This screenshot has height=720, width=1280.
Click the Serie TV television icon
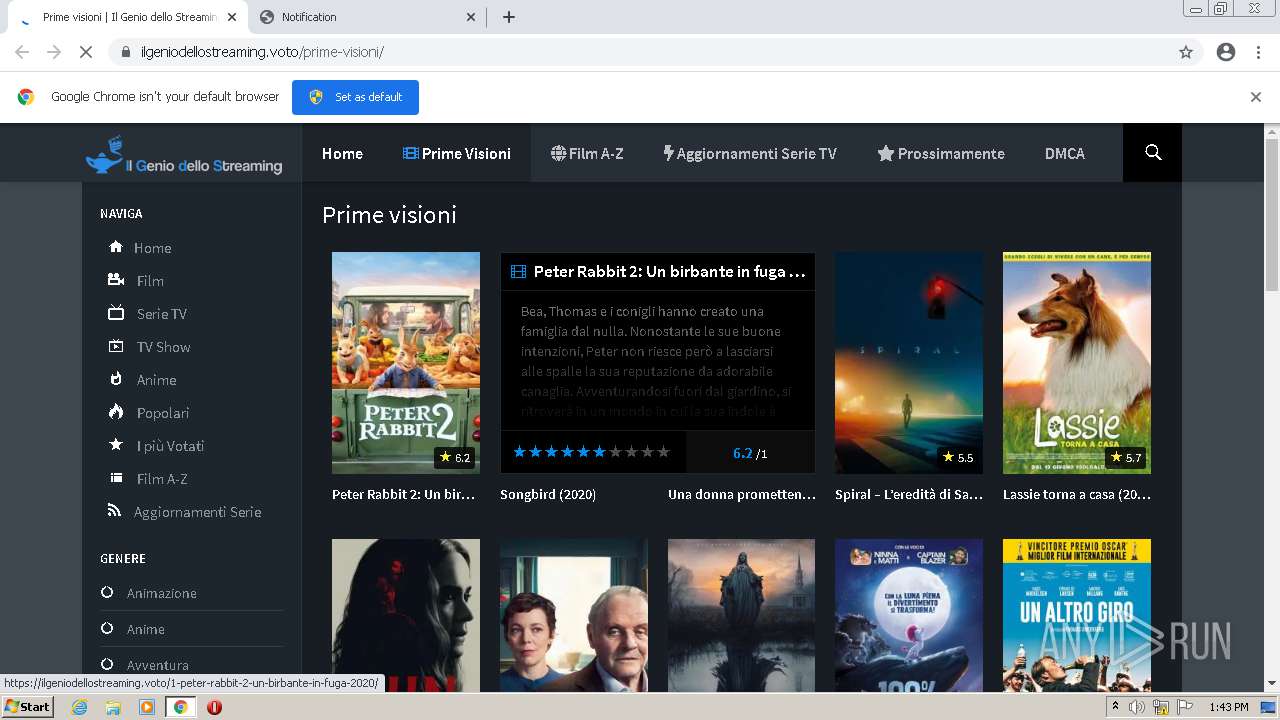[116, 313]
